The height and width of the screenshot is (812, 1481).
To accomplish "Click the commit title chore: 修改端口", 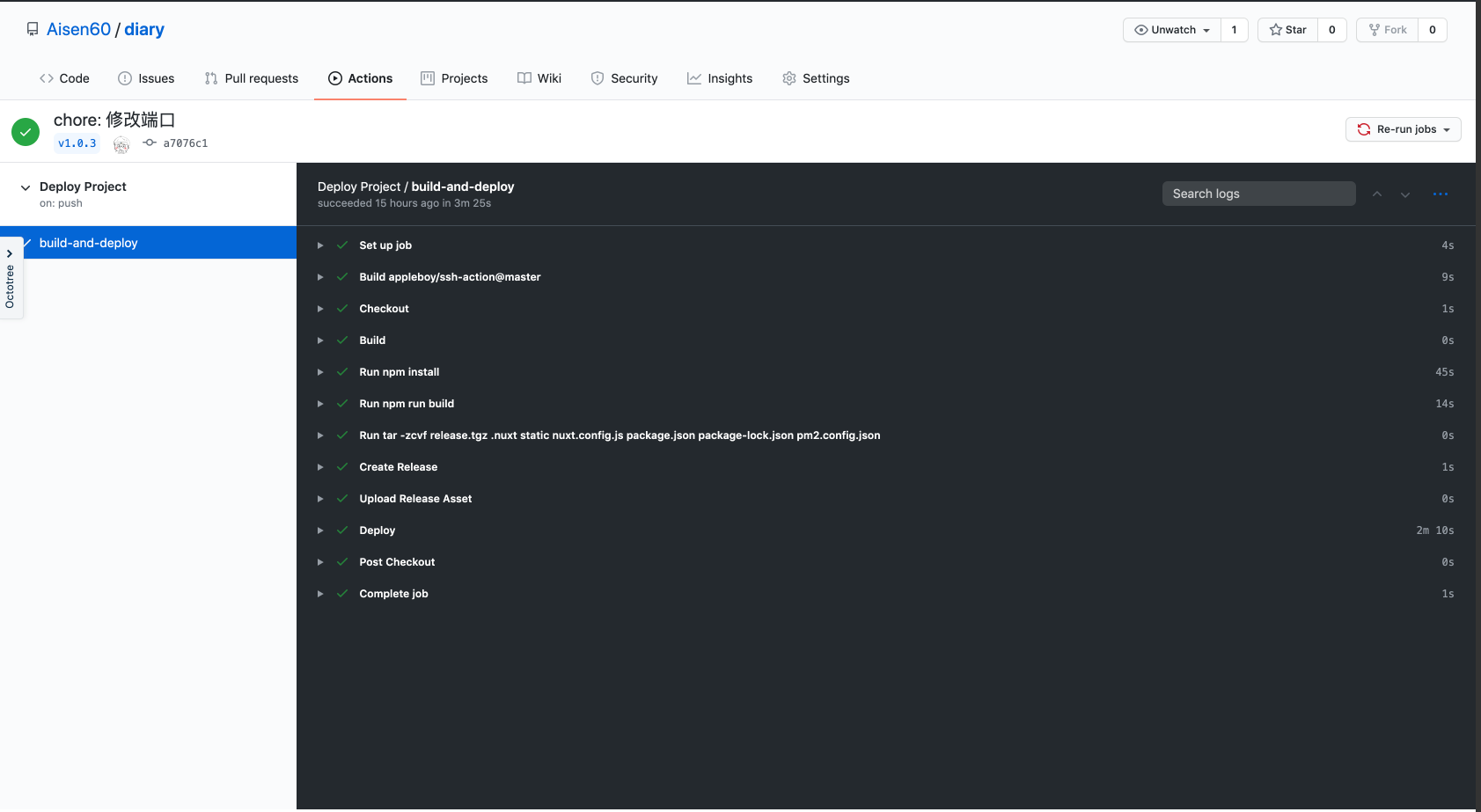I will pyautogui.click(x=114, y=120).
